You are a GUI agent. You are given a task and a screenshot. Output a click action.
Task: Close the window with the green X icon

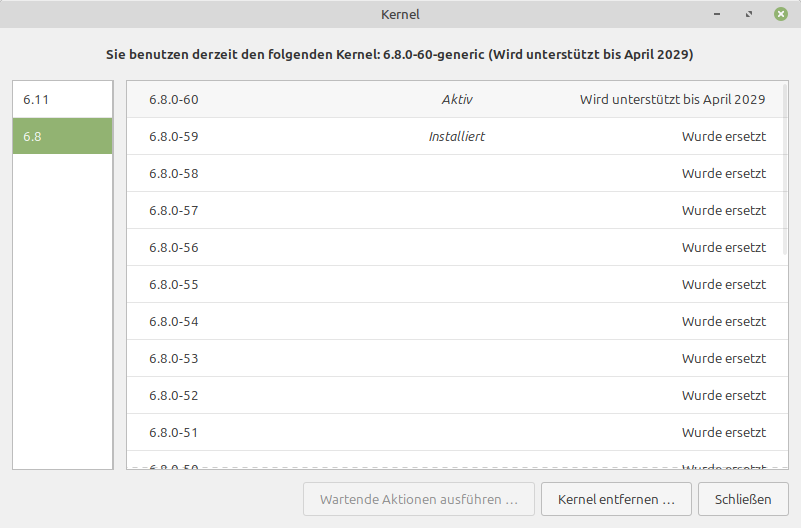(x=780, y=14)
